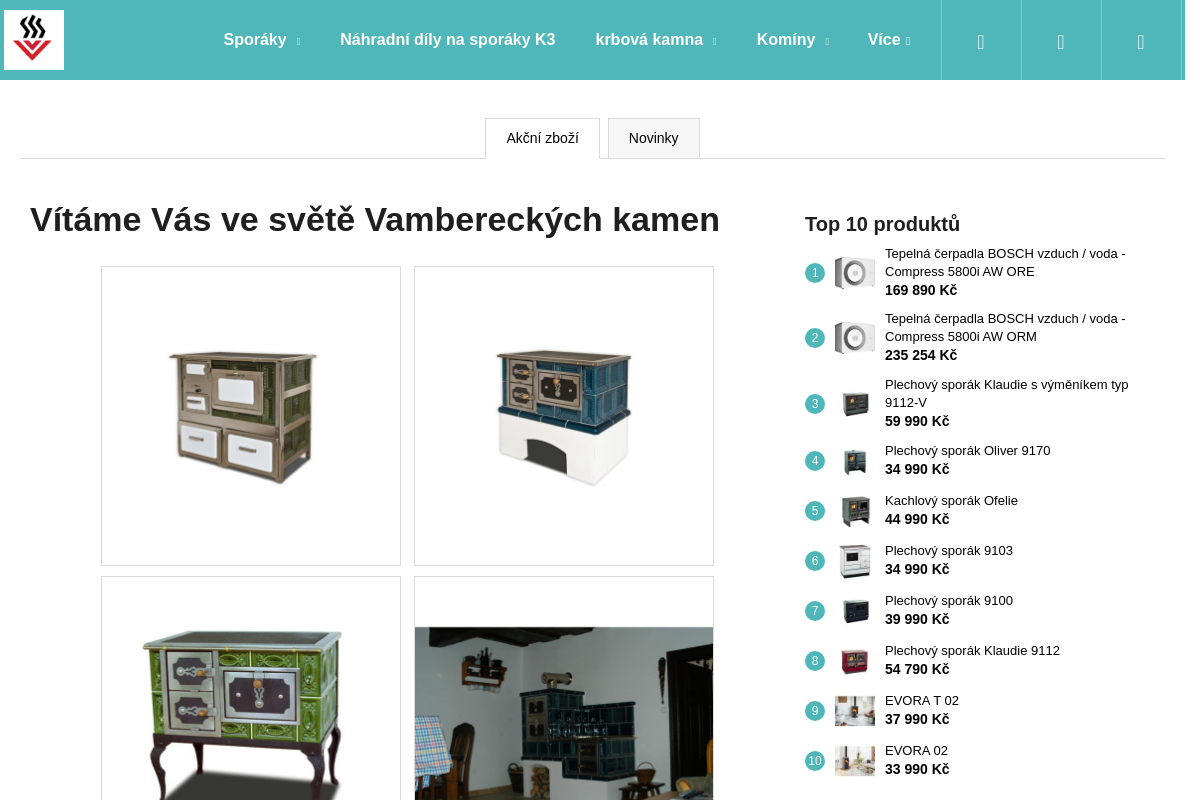1200x800 pixels.
Task: Click the middle unlabeled header icon
Action: [1061, 42]
